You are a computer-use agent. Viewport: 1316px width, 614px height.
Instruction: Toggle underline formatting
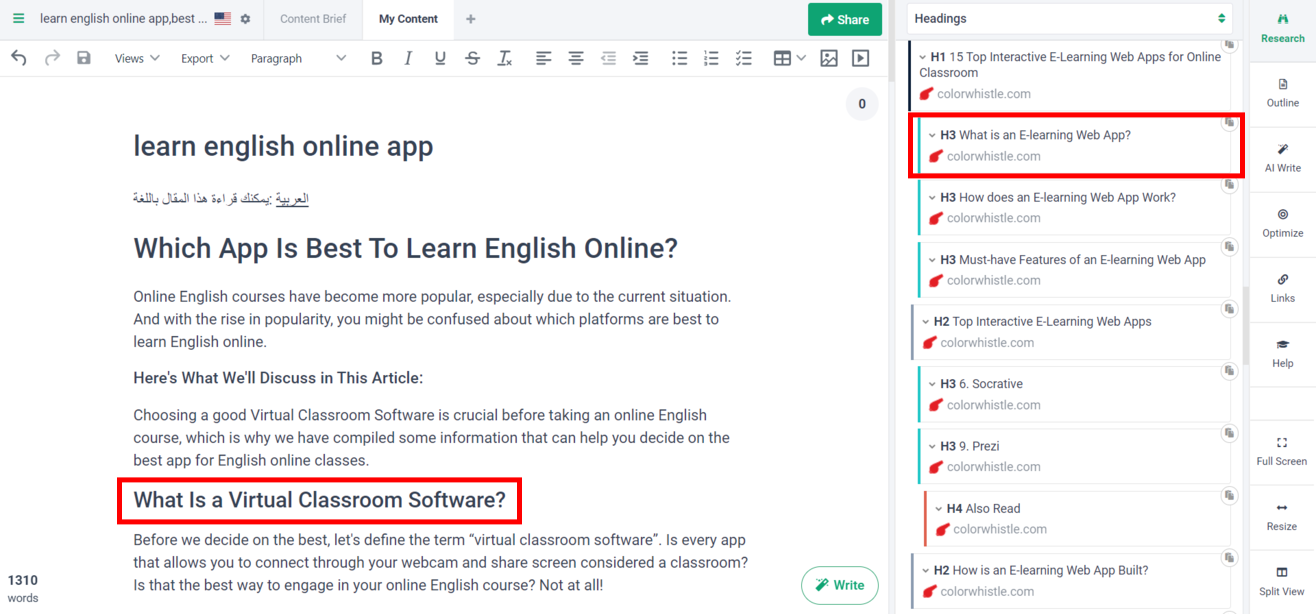(x=440, y=58)
